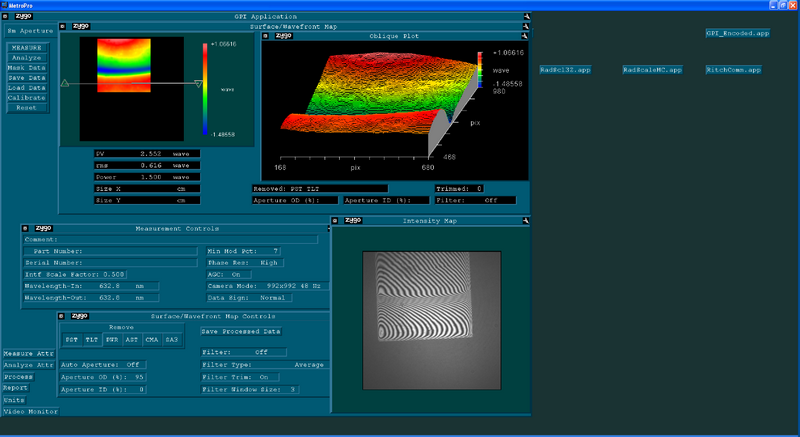Click the Save Processed Data button
The height and width of the screenshot is (437, 800).
[x=241, y=331]
